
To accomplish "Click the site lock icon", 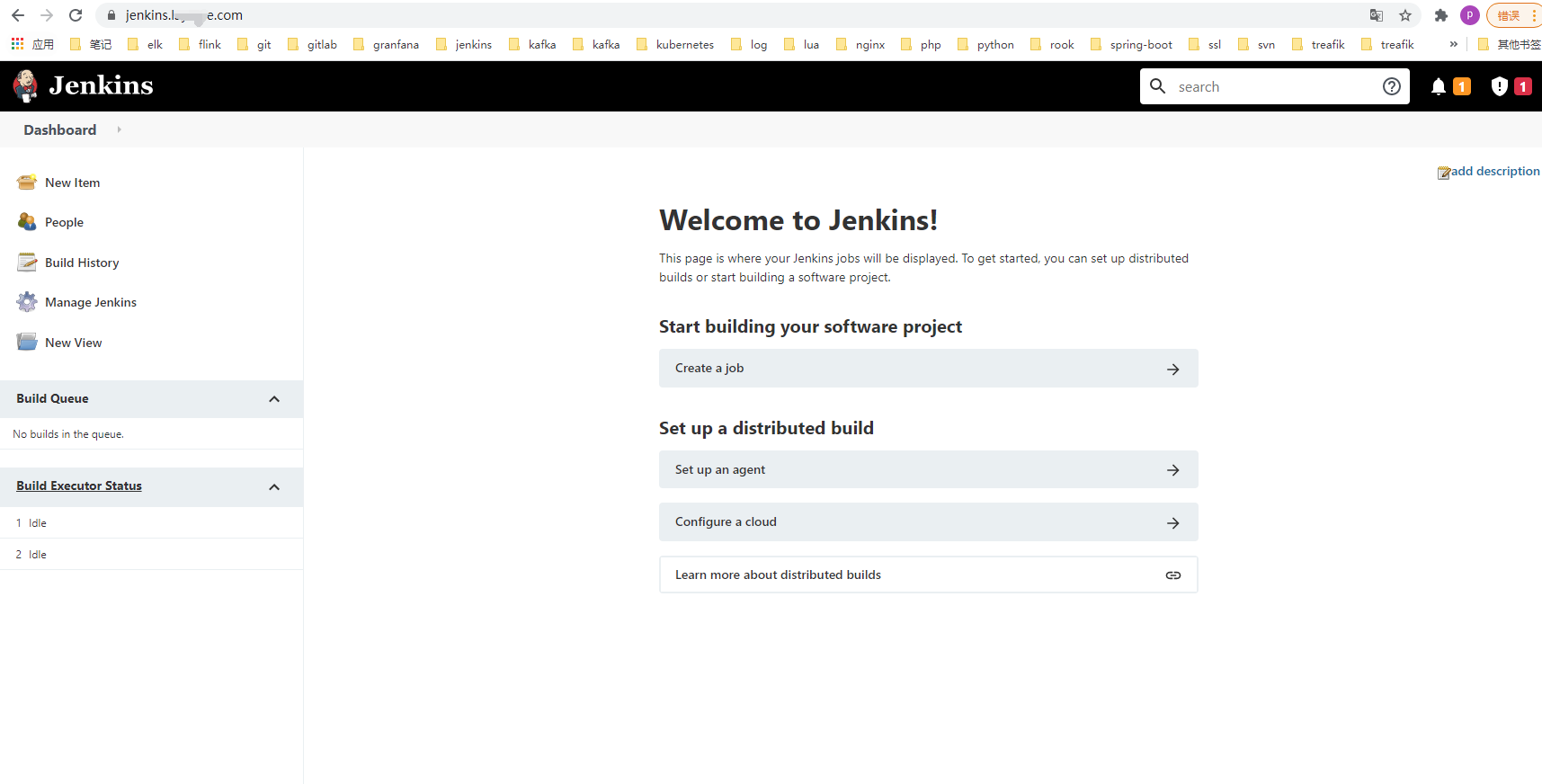I will [x=111, y=15].
